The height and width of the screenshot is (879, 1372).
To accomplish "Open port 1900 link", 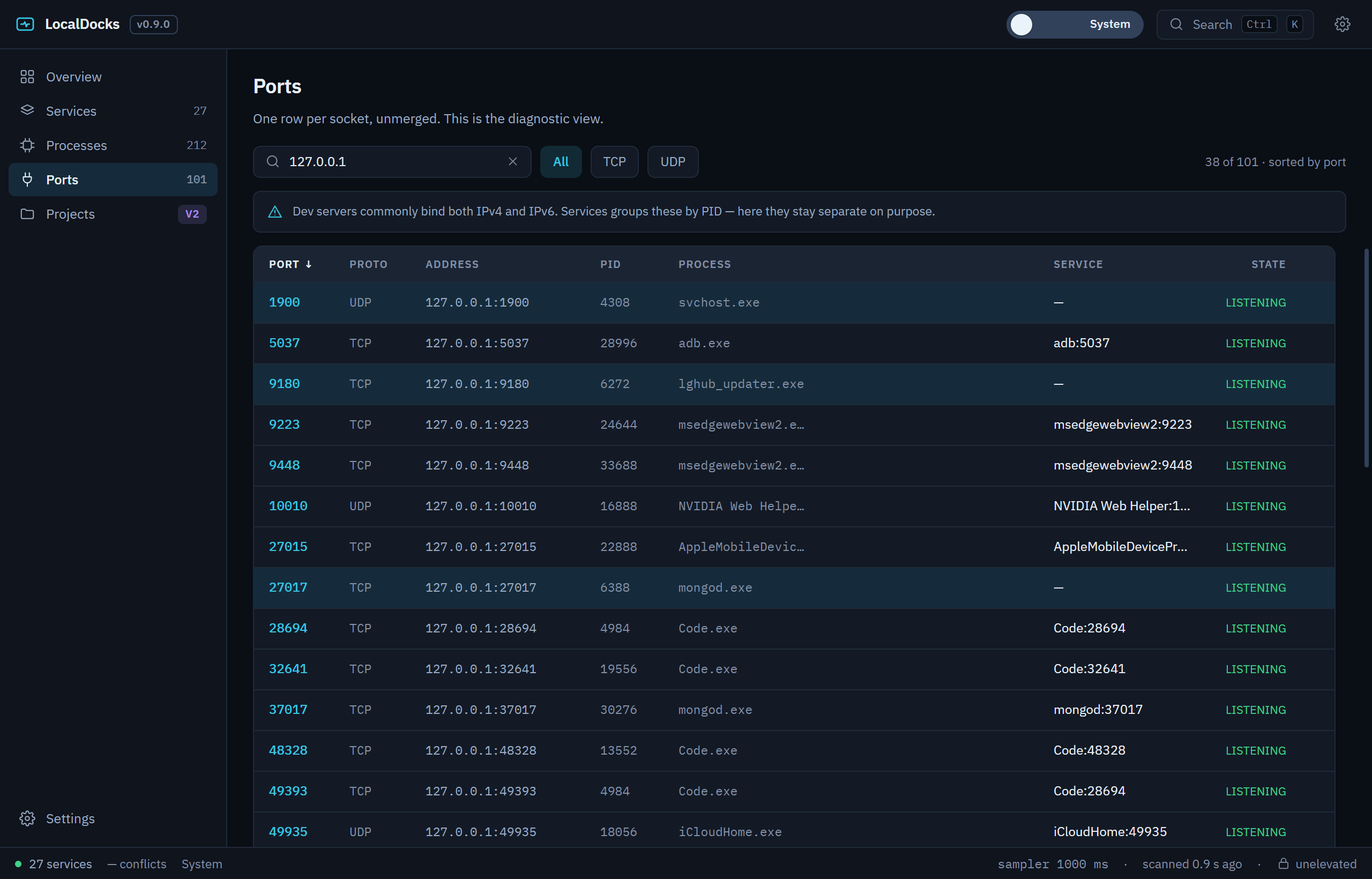I will (284, 302).
